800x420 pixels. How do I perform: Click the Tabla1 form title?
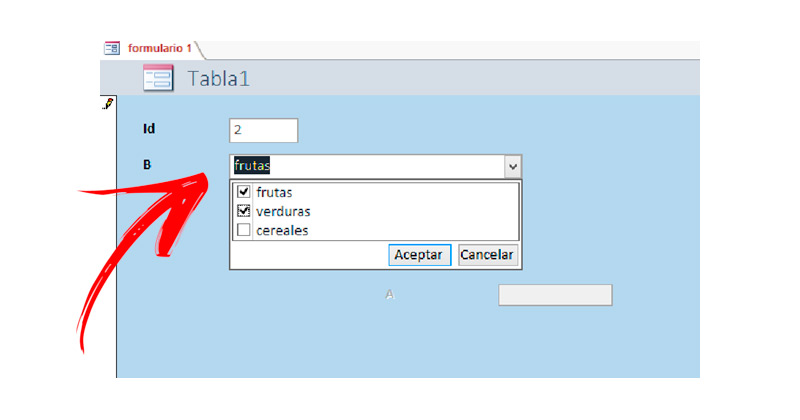[218, 79]
